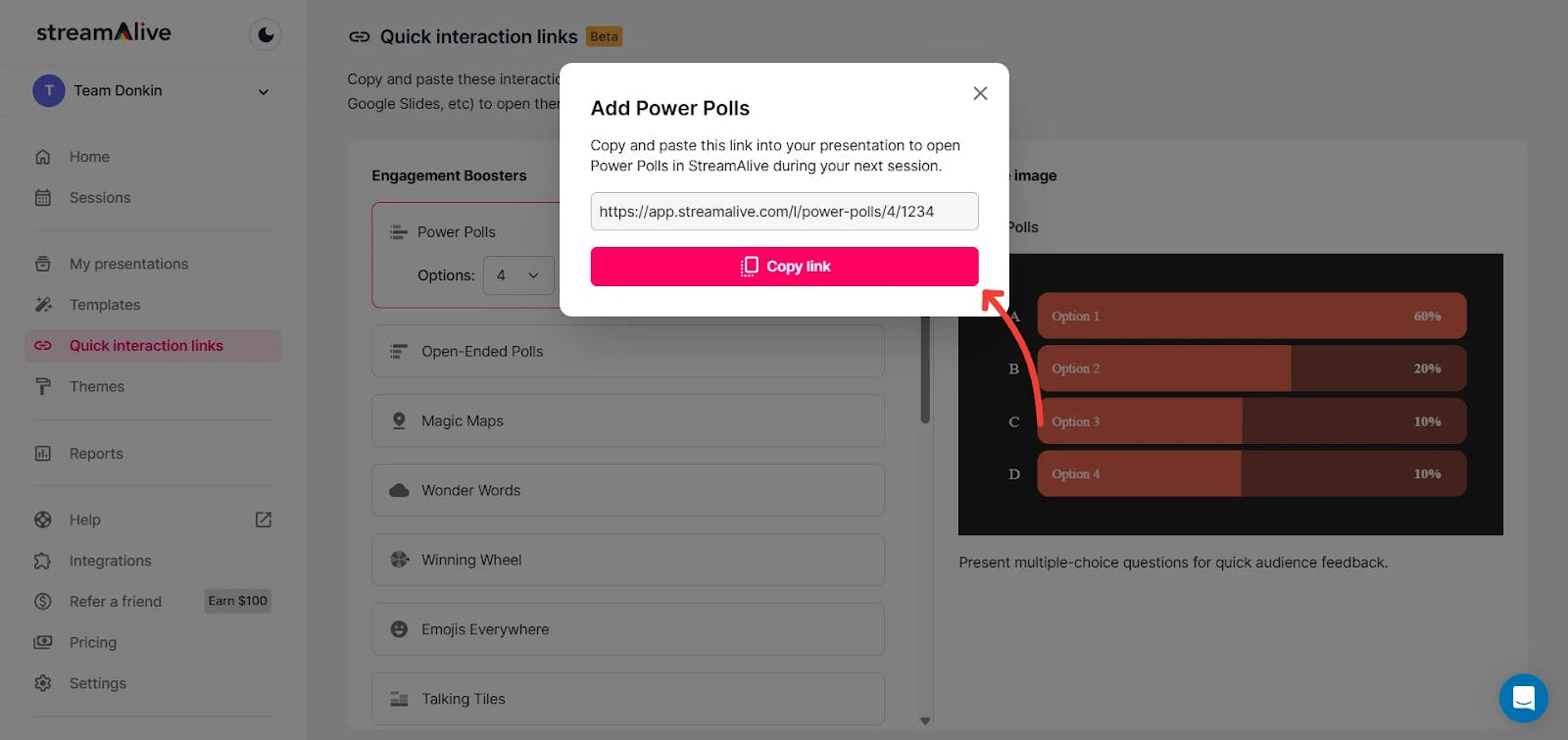1568x740 pixels.
Task: Click the Copy link button
Action: click(784, 267)
